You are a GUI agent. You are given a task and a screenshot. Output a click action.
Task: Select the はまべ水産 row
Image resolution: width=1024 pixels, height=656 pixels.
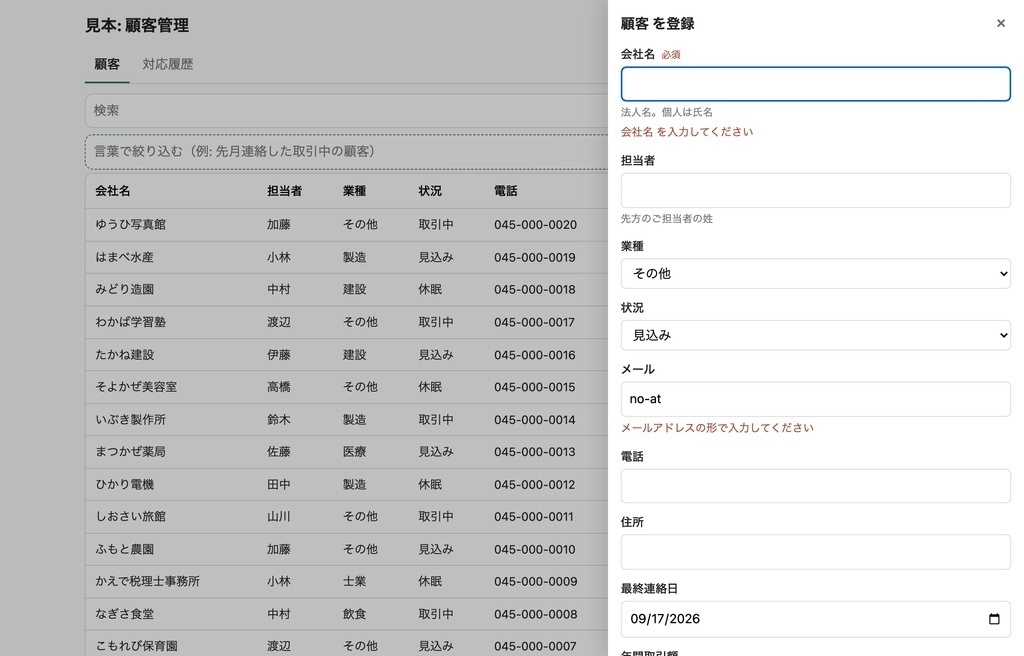tap(346, 257)
